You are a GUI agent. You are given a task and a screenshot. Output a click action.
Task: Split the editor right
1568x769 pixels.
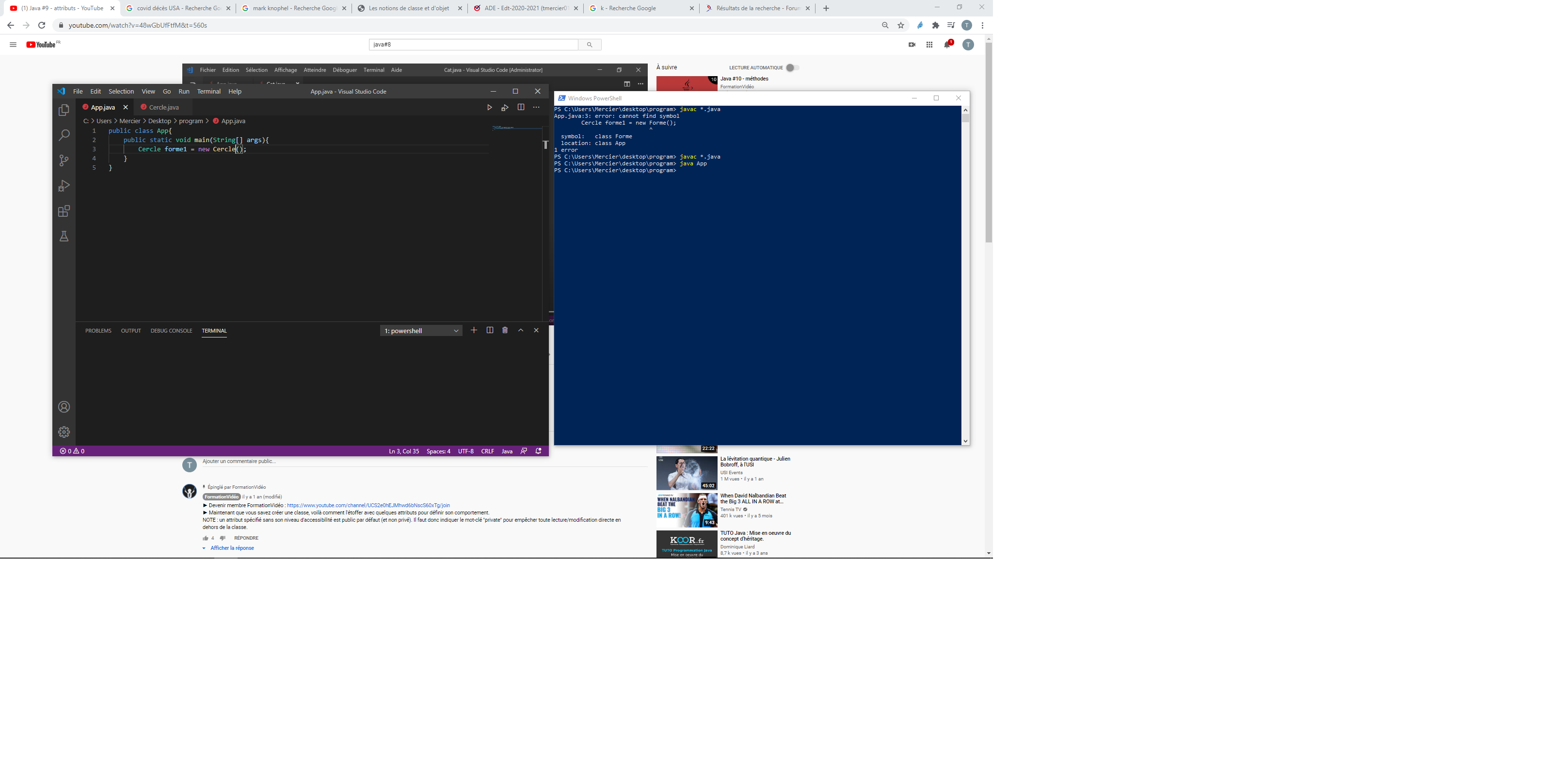point(520,107)
